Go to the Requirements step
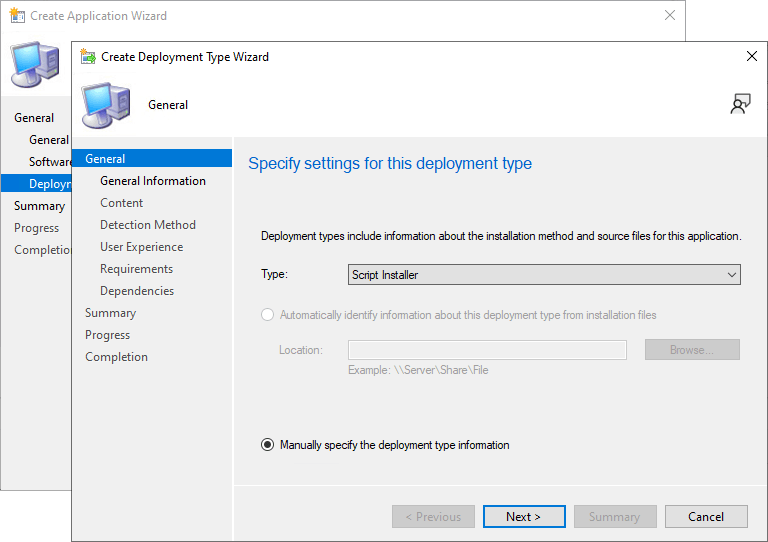 [137, 269]
